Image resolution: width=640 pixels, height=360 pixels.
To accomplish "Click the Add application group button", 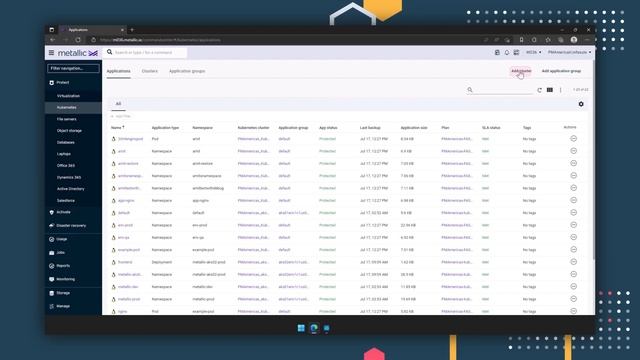I will pyautogui.click(x=561, y=71).
